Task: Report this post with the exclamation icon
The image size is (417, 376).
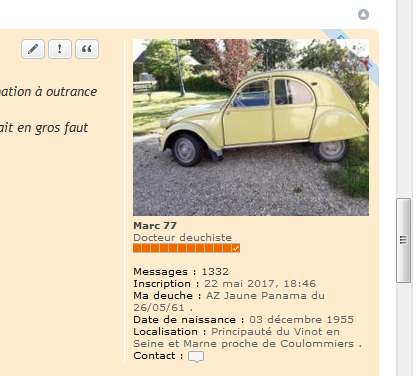Action: 60,49
